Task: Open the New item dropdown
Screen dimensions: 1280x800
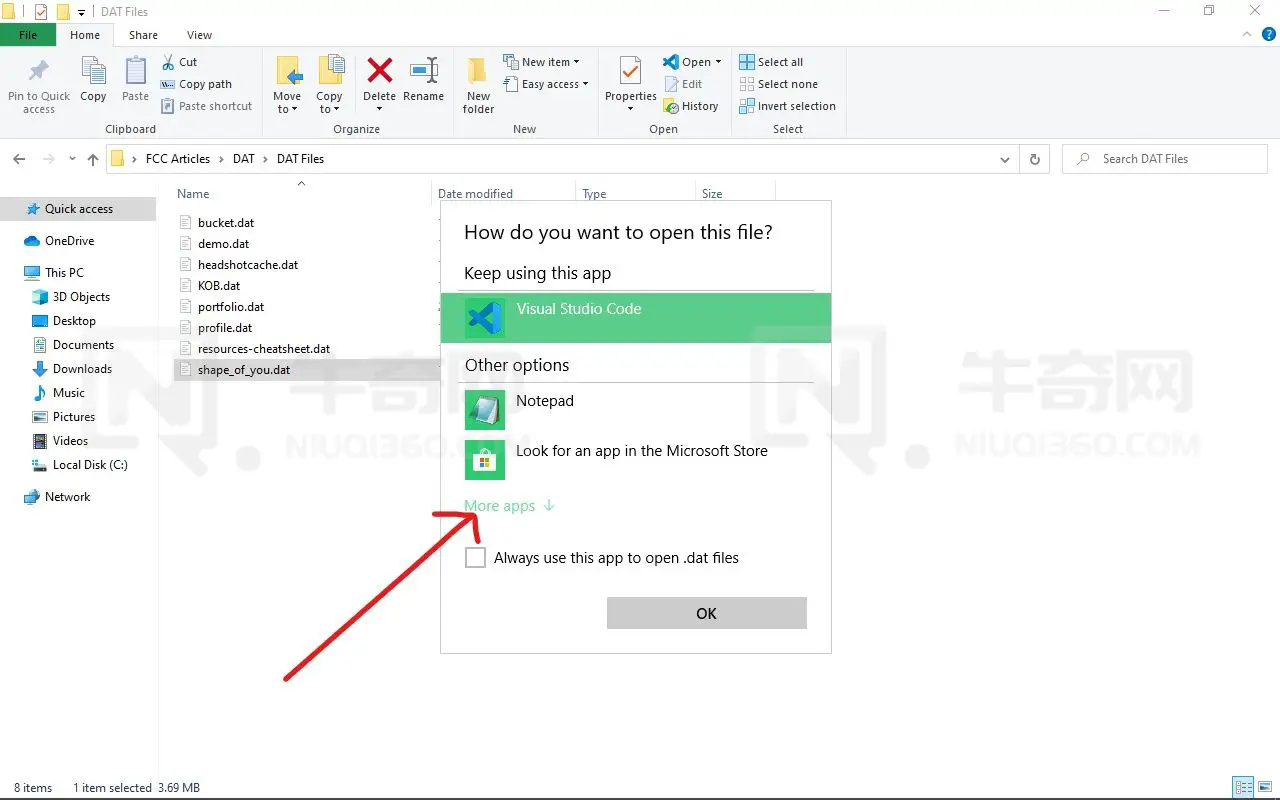Action: pos(541,62)
